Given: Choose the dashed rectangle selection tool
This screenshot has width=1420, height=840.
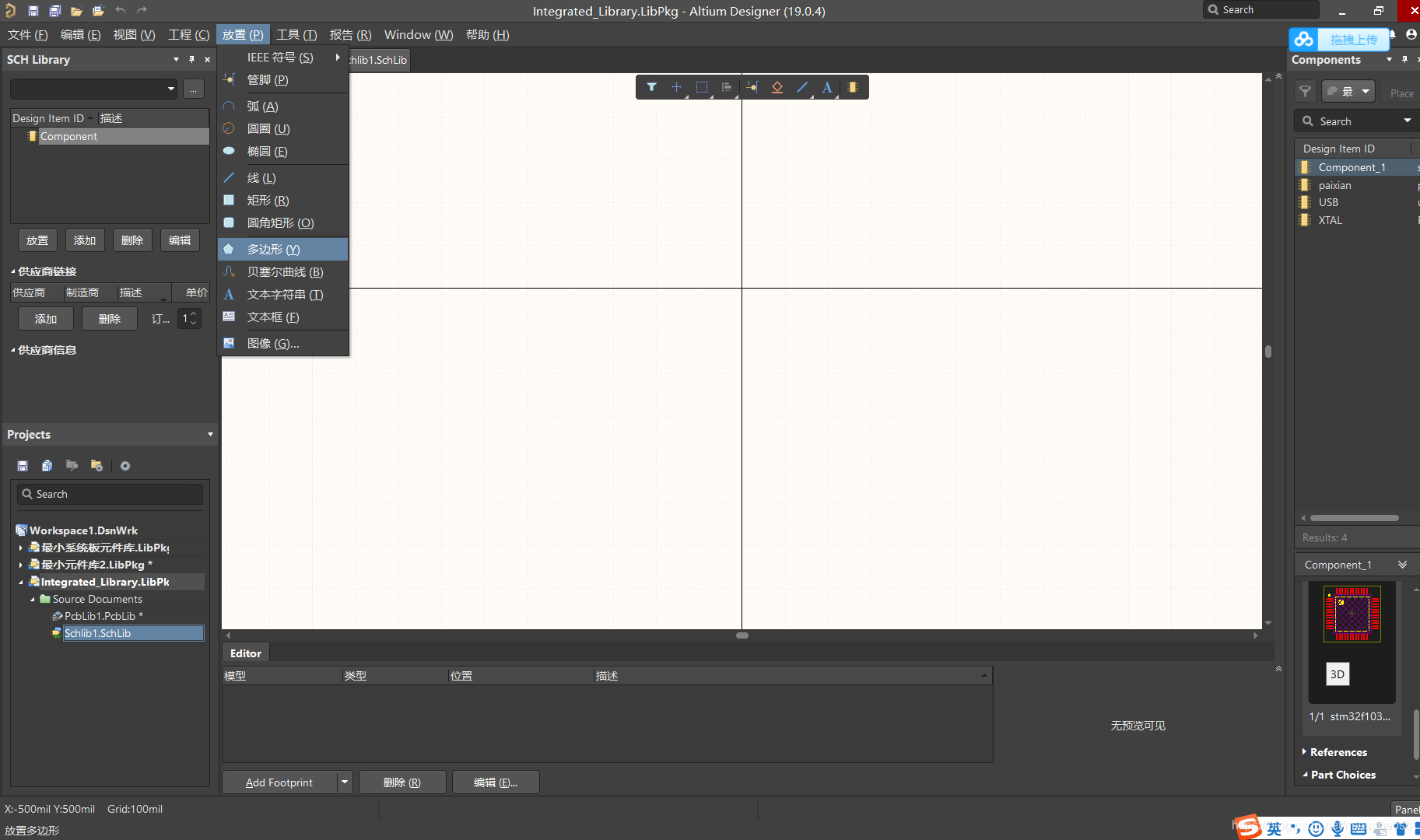Looking at the screenshot, I should (x=702, y=87).
